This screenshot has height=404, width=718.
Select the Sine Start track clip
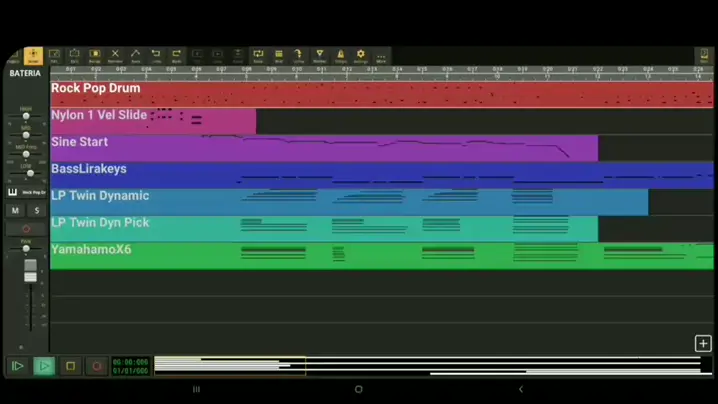click(324, 148)
